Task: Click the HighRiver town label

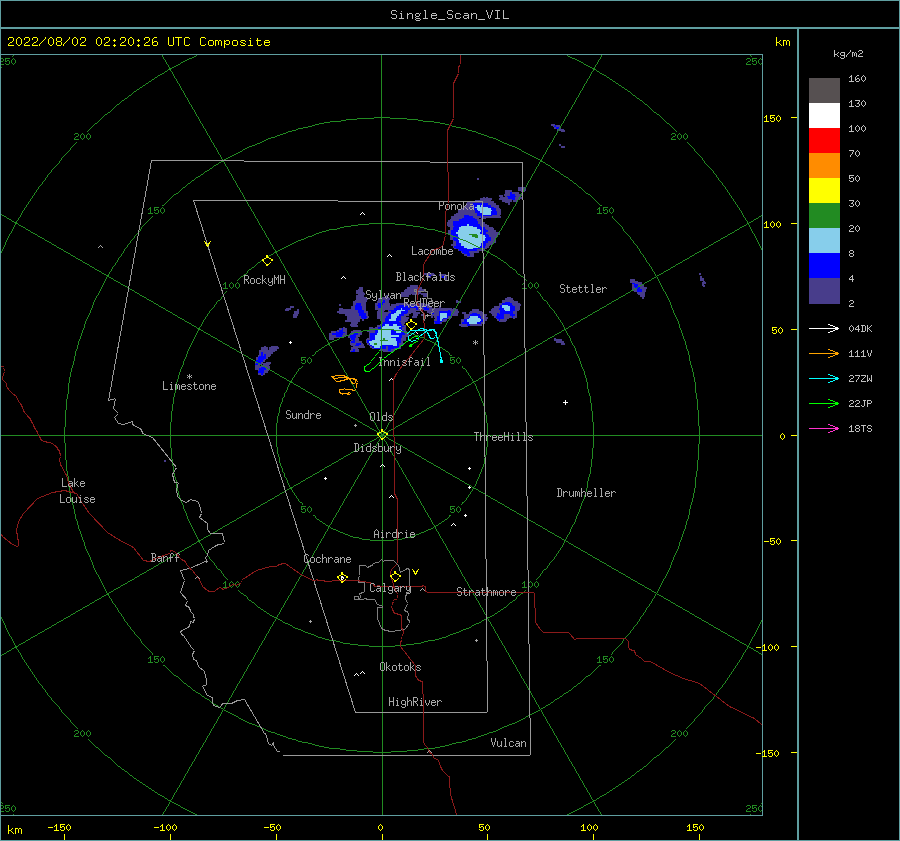Action: [x=415, y=703]
